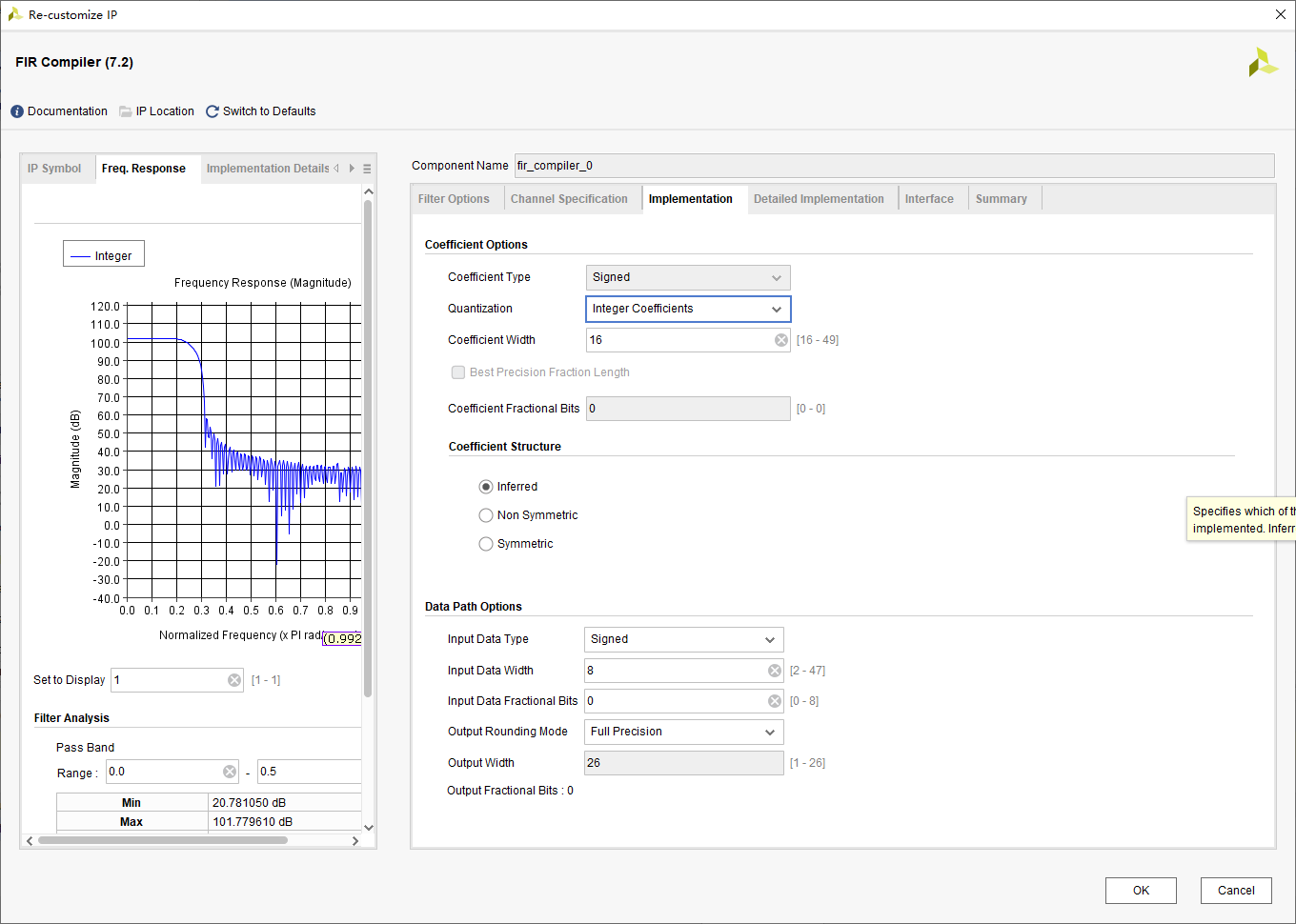The image size is (1296, 924).
Task: Select the Non Symmetric coefficient structure
Action: coord(486,515)
